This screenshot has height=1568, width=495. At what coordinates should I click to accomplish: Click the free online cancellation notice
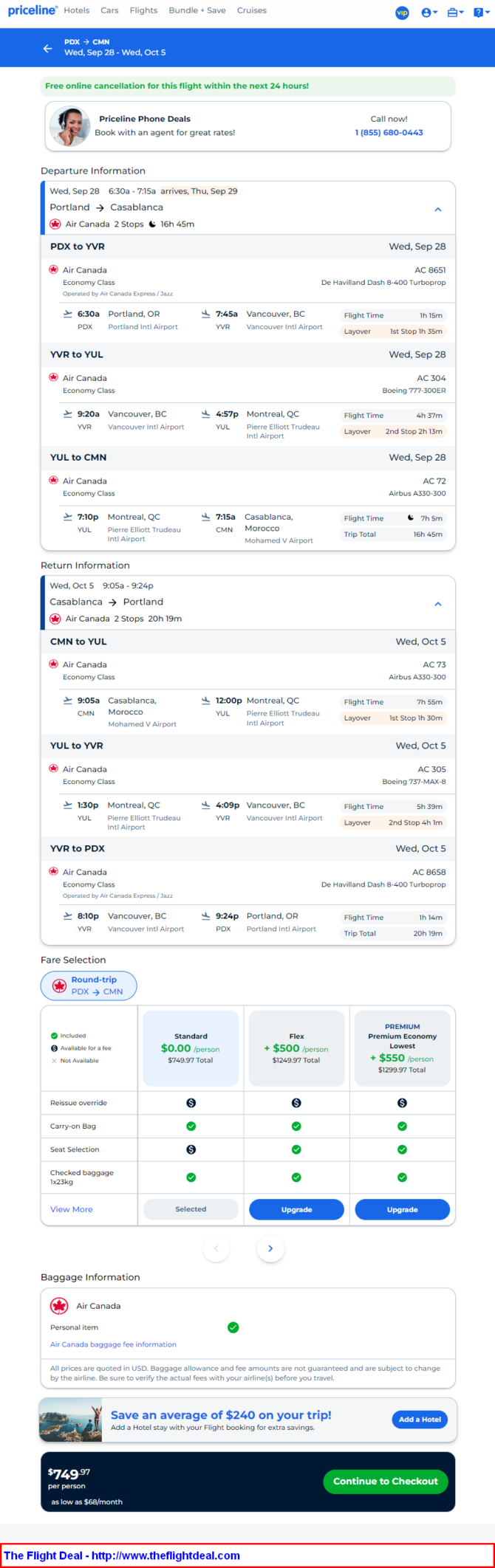[248, 86]
